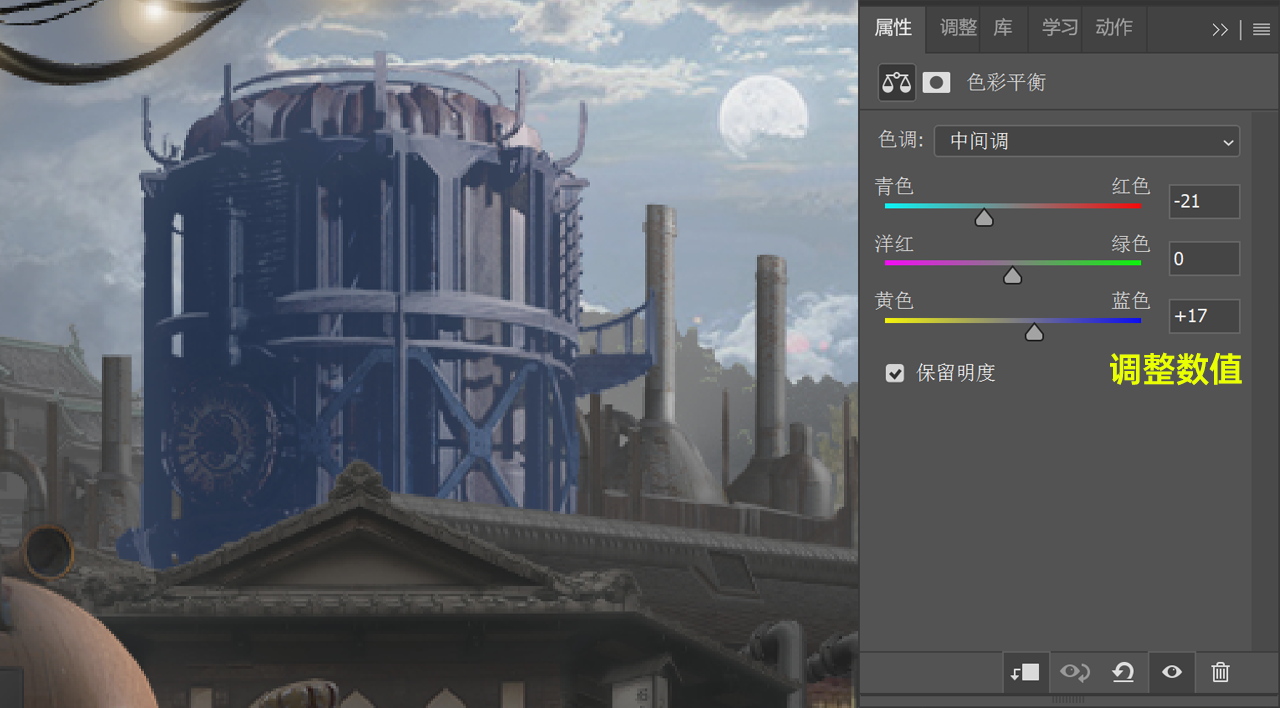Click the view previous state icon

point(1075,672)
